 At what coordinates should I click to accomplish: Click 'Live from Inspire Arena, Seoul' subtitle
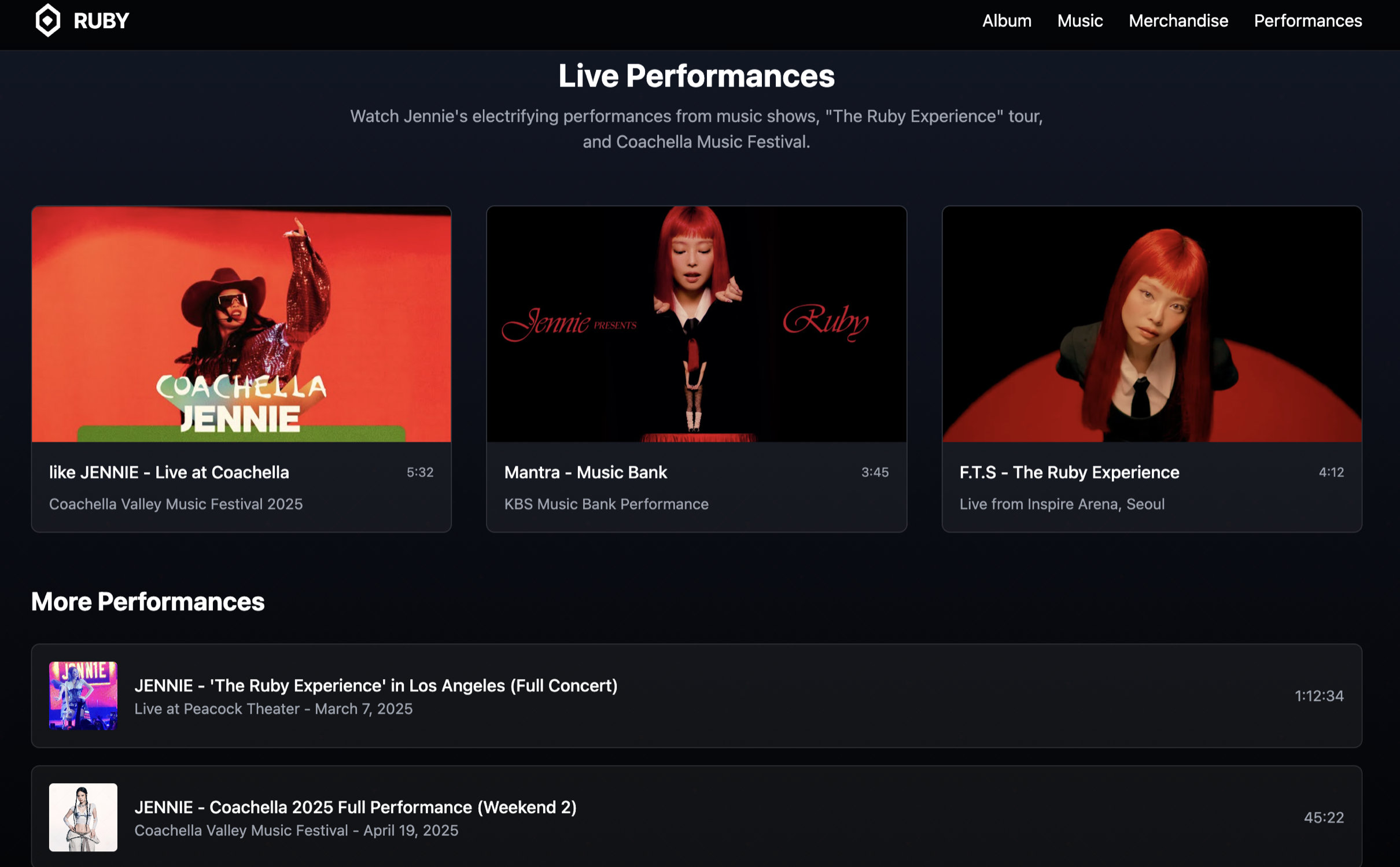coord(1062,504)
